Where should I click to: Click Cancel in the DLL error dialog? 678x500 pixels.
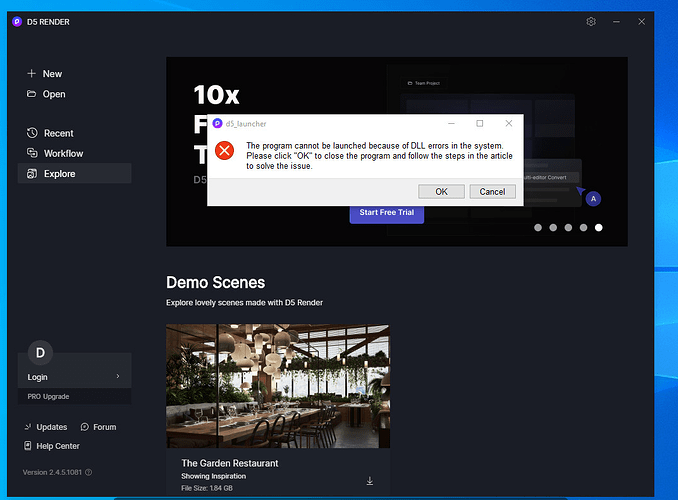(x=493, y=192)
